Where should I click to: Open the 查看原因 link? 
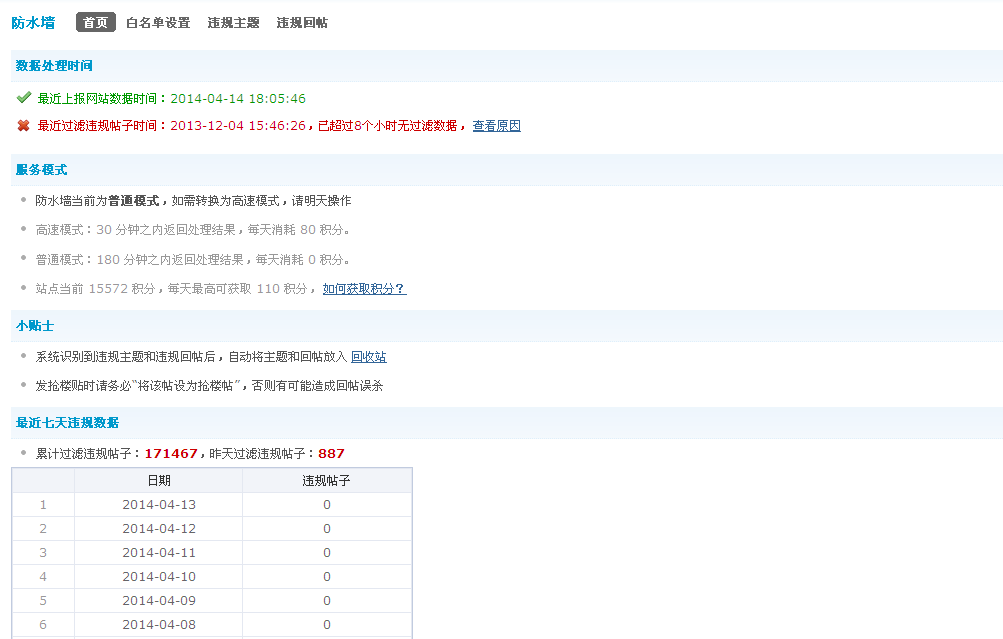pos(496,126)
